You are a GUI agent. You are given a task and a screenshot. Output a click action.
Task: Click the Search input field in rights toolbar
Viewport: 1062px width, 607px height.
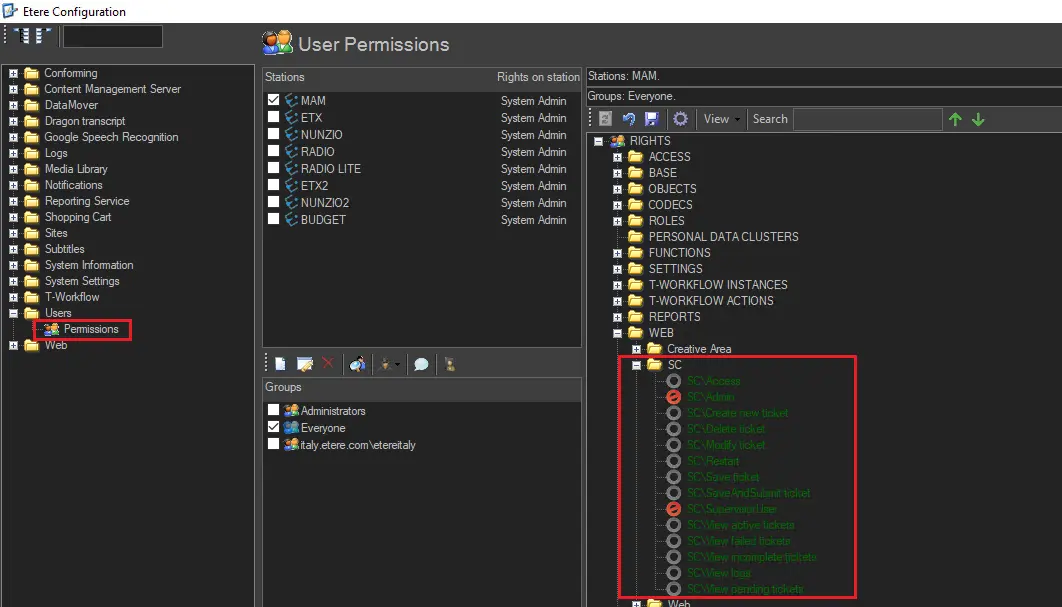click(867, 119)
